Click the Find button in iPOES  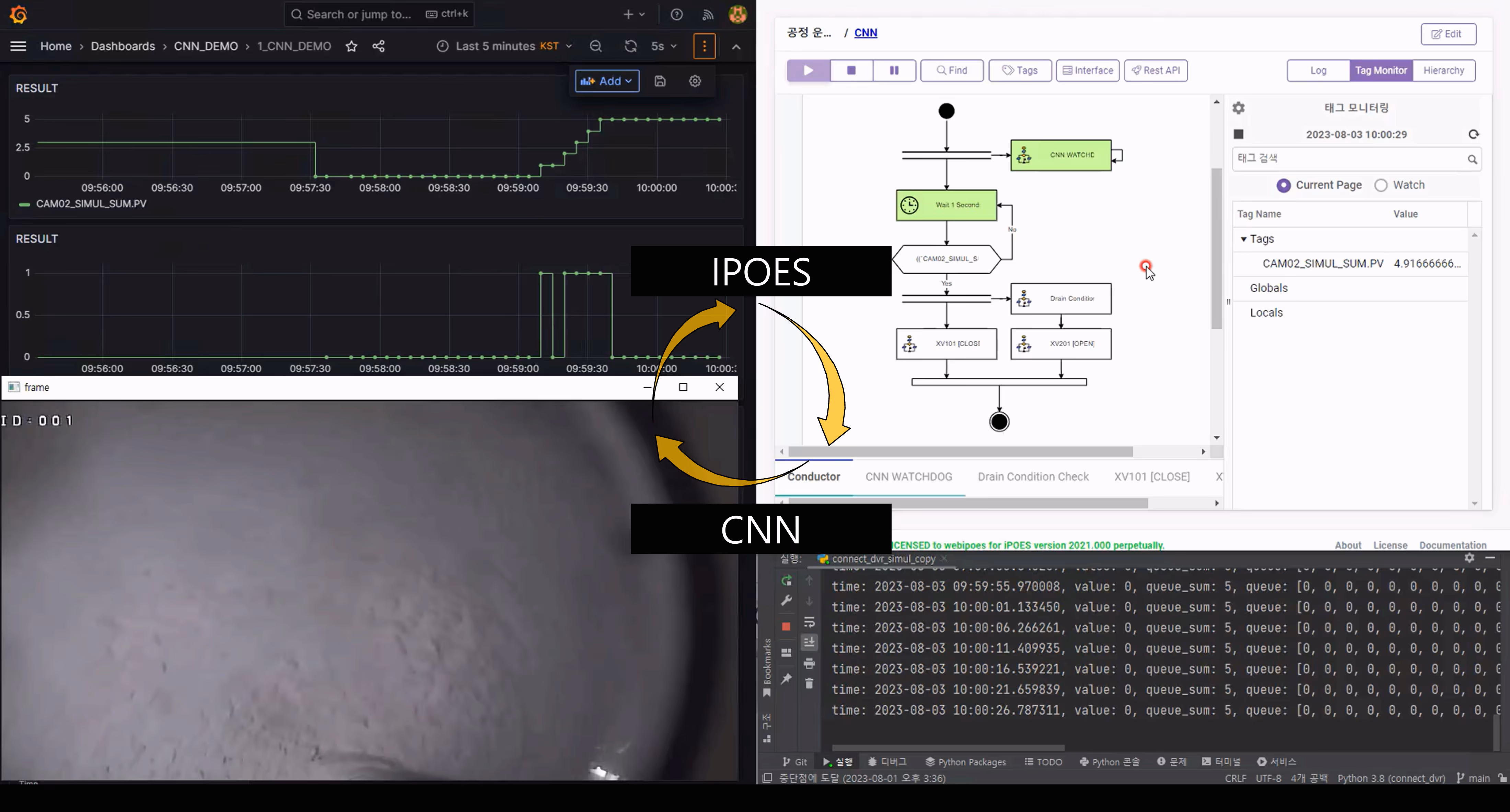[951, 70]
